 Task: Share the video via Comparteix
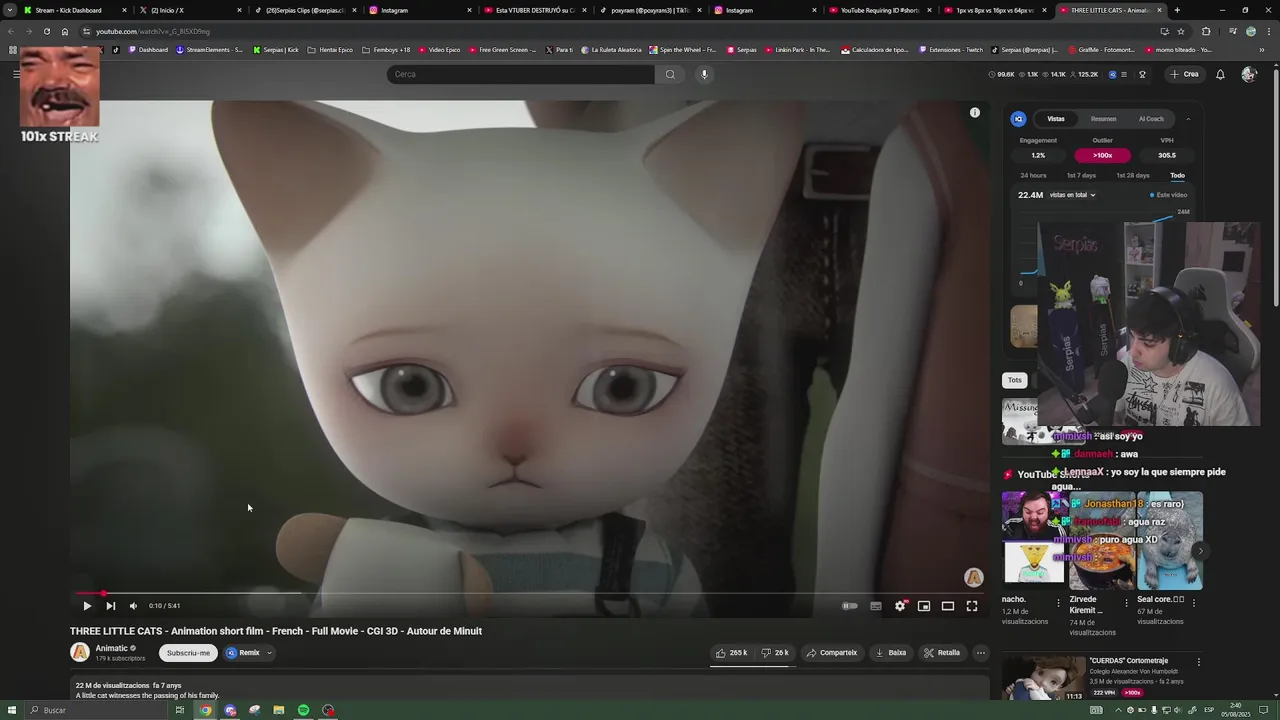click(832, 653)
